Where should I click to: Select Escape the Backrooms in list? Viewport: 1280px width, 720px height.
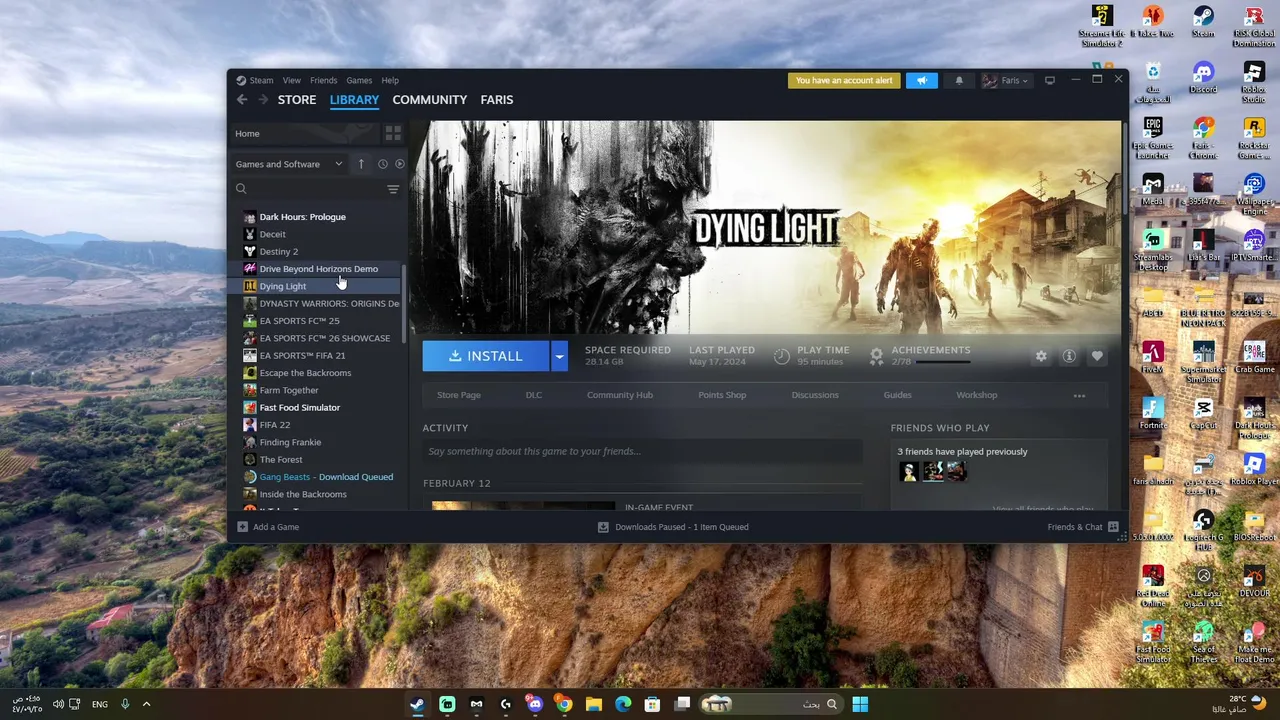[x=305, y=373]
